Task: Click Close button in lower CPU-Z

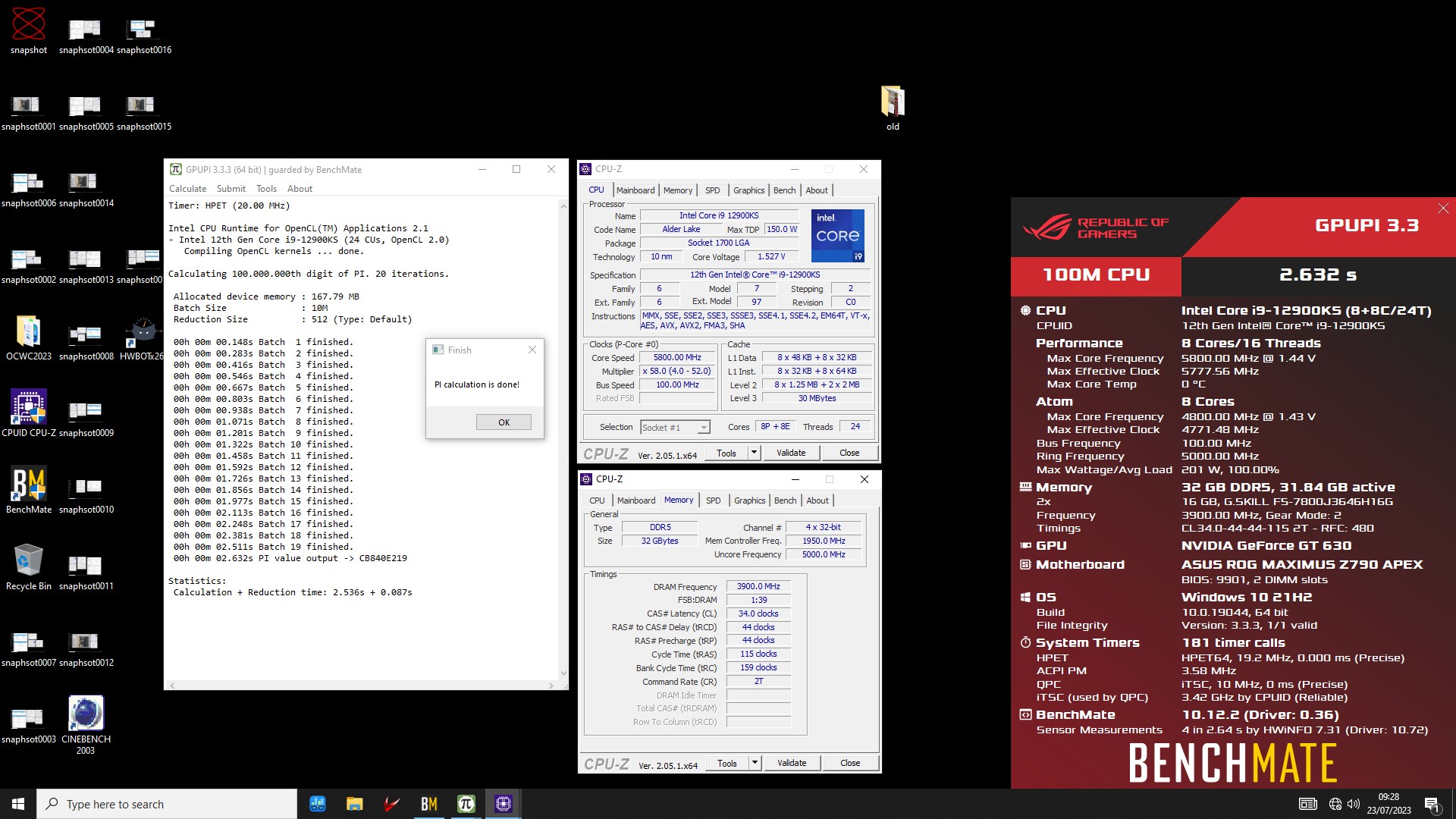Action: pos(850,763)
